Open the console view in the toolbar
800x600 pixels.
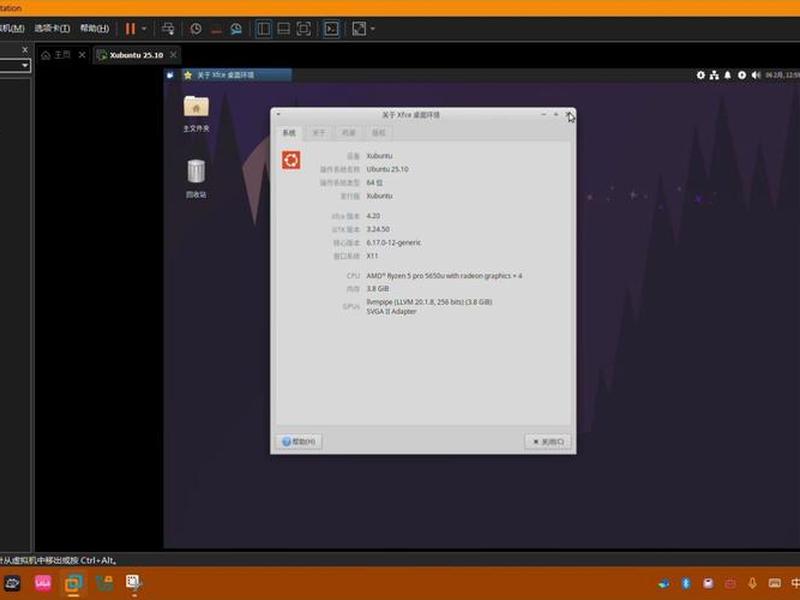click(x=331, y=29)
